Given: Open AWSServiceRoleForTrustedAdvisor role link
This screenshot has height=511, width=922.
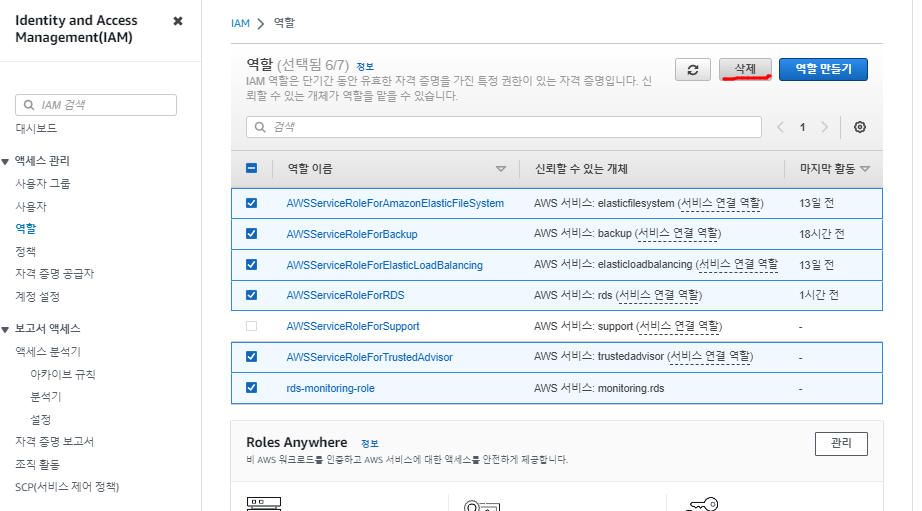Looking at the screenshot, I should 369,357.
